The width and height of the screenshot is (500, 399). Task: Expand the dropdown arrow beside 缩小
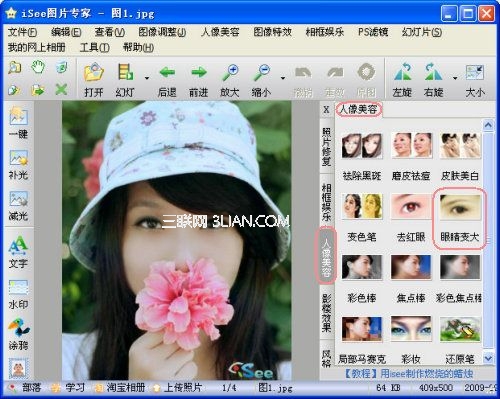coord(283,78)
